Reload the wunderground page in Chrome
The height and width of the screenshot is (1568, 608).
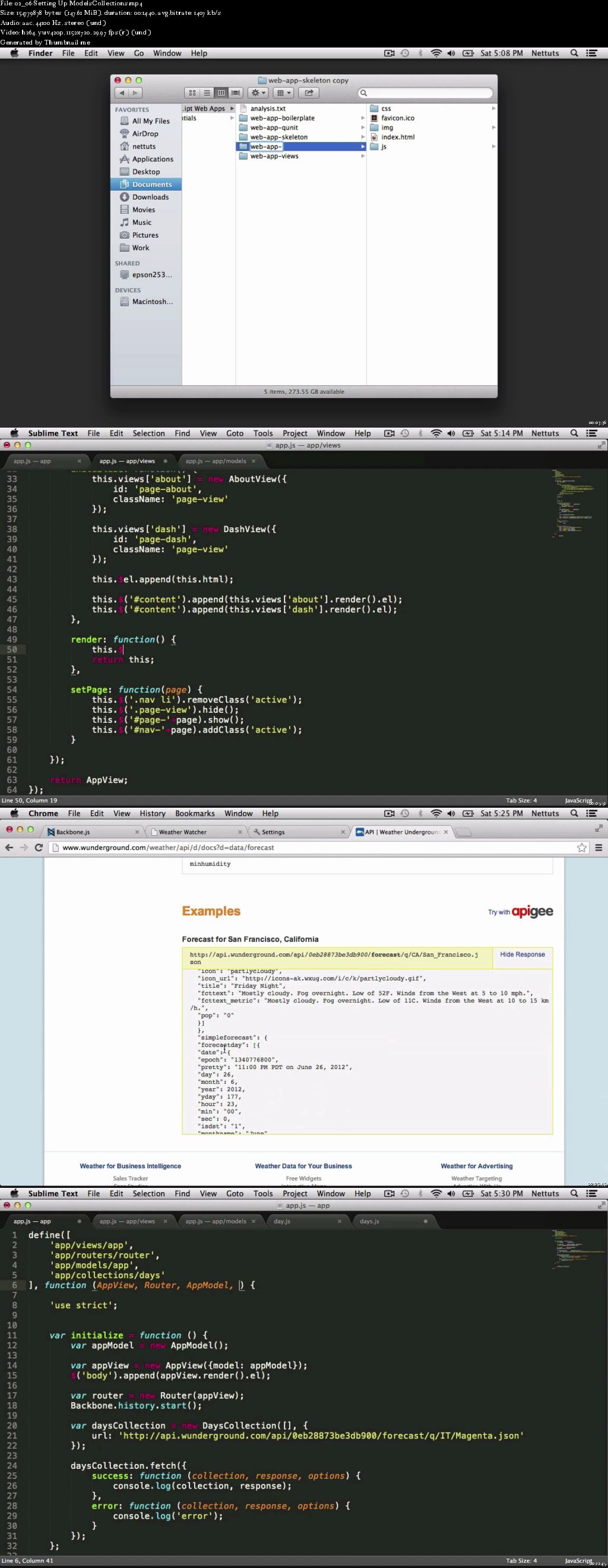(39, 848)
